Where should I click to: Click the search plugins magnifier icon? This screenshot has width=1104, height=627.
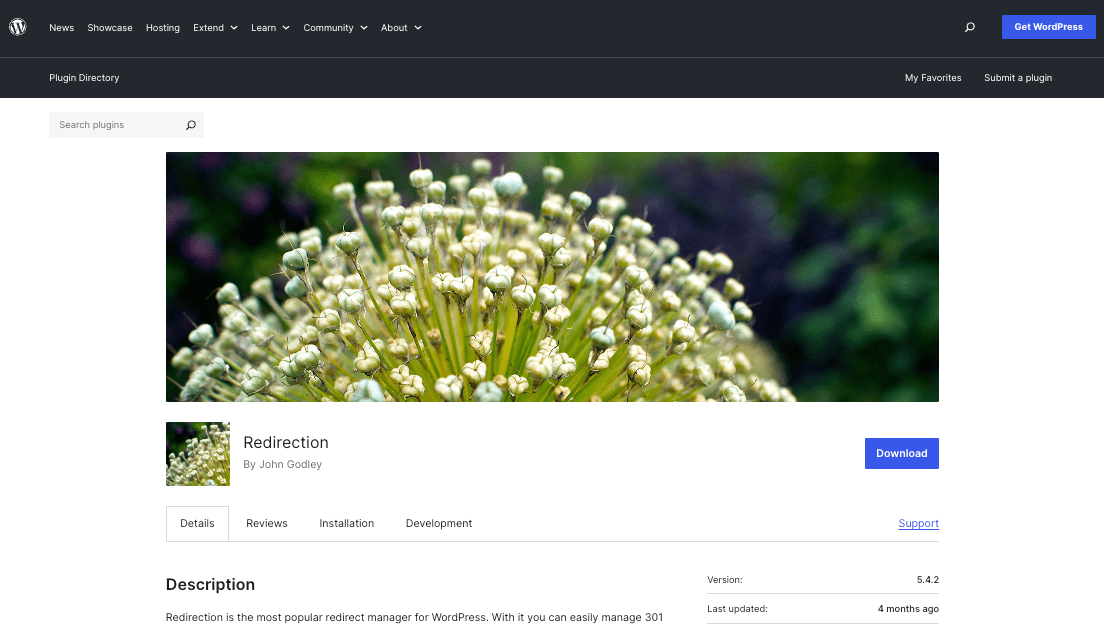click(191, 125)
